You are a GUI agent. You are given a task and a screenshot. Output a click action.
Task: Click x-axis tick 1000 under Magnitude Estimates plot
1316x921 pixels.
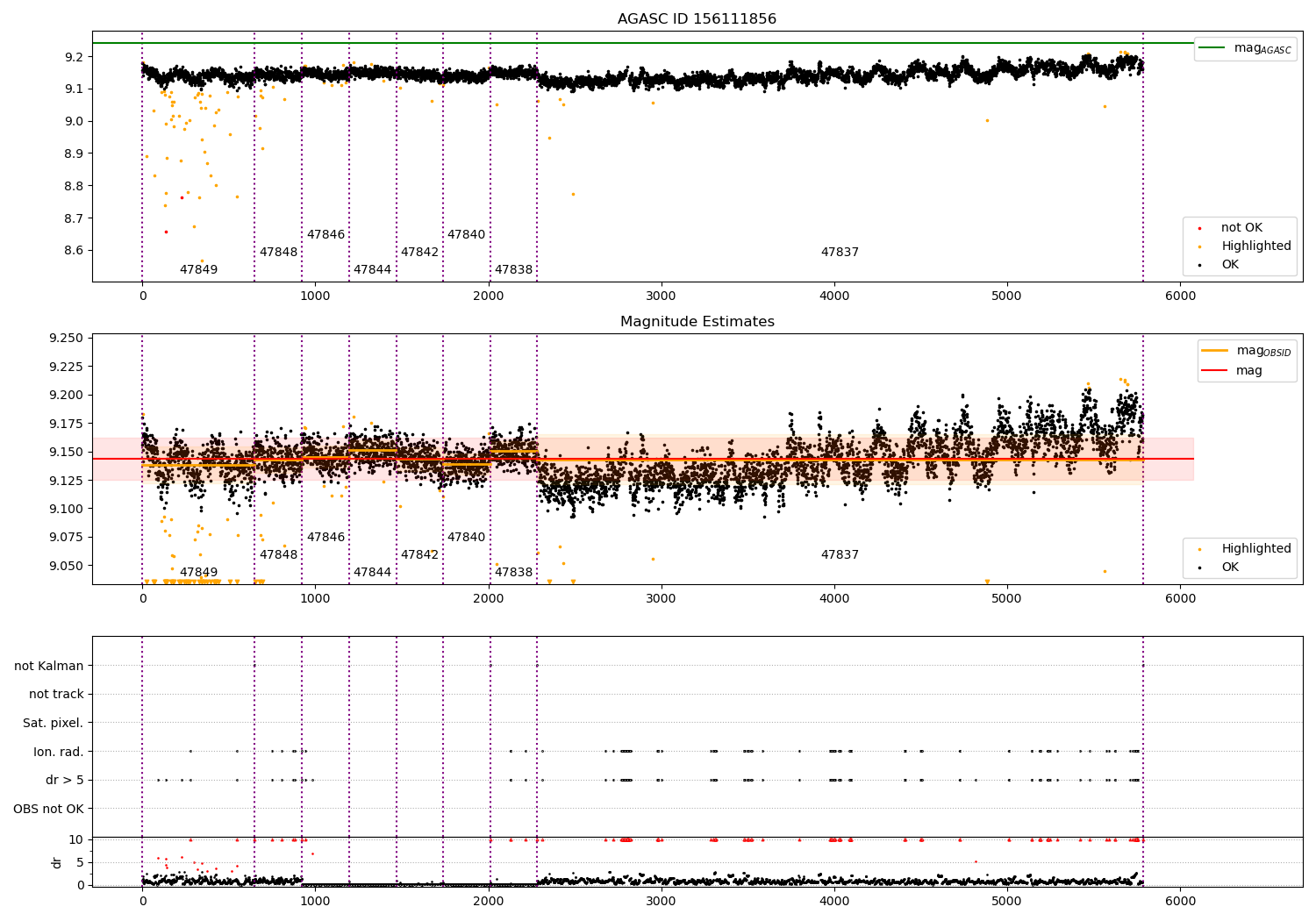tap(315, 598)
